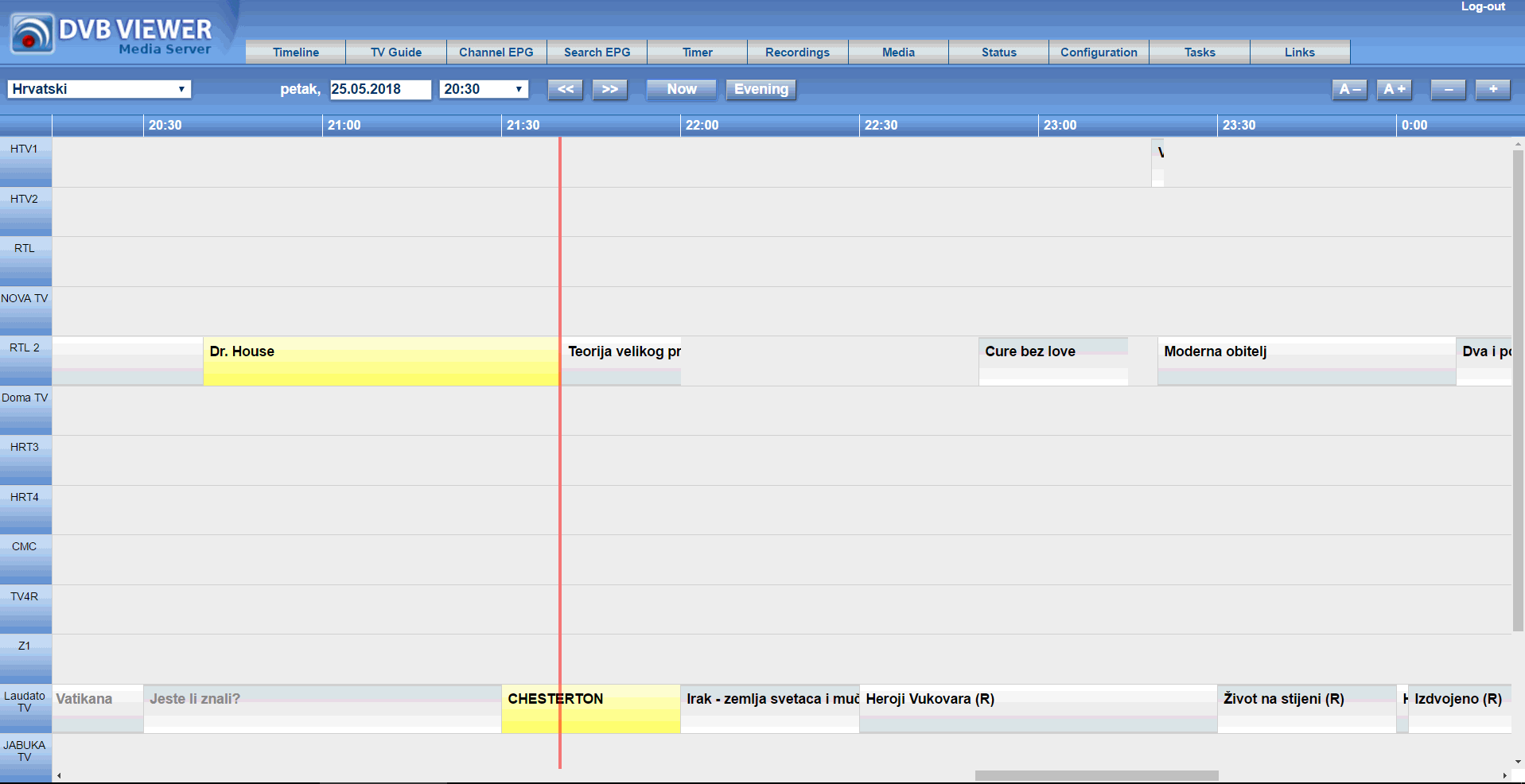The width and height of the screenshot is (1525, 784).
Task: Click the Evening button
Action: point(761,89)
